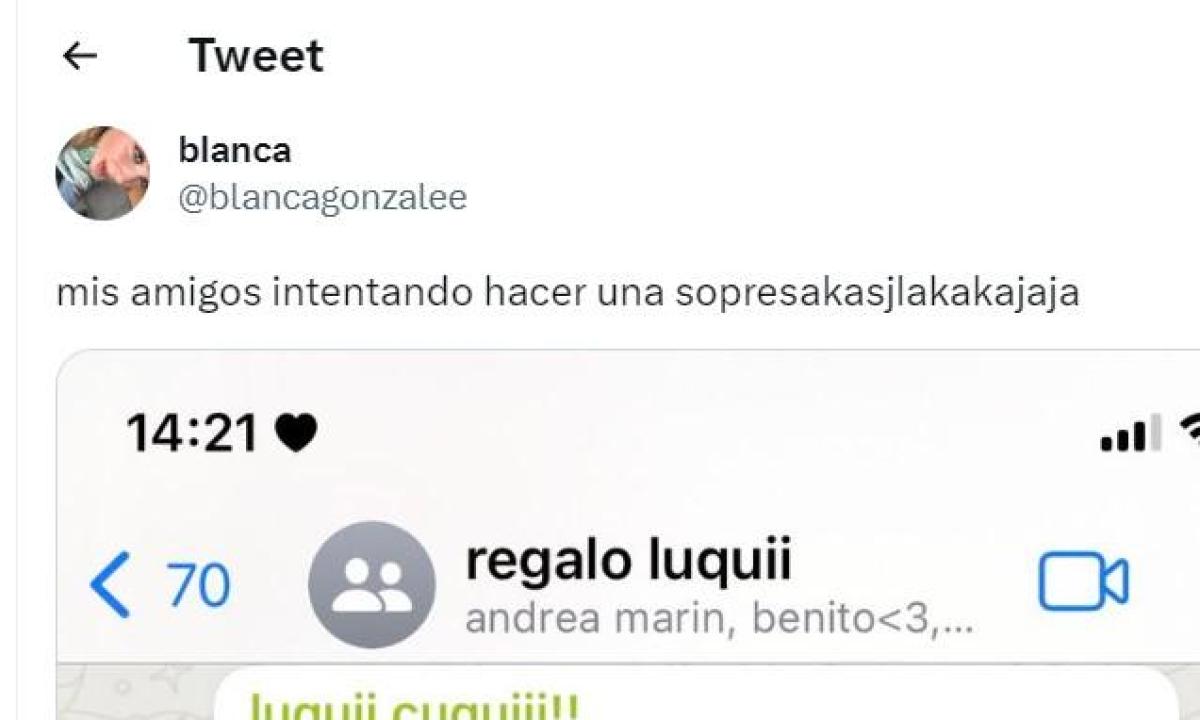
Task: Open the grey group avatar icon
Action: pos(372,584)
